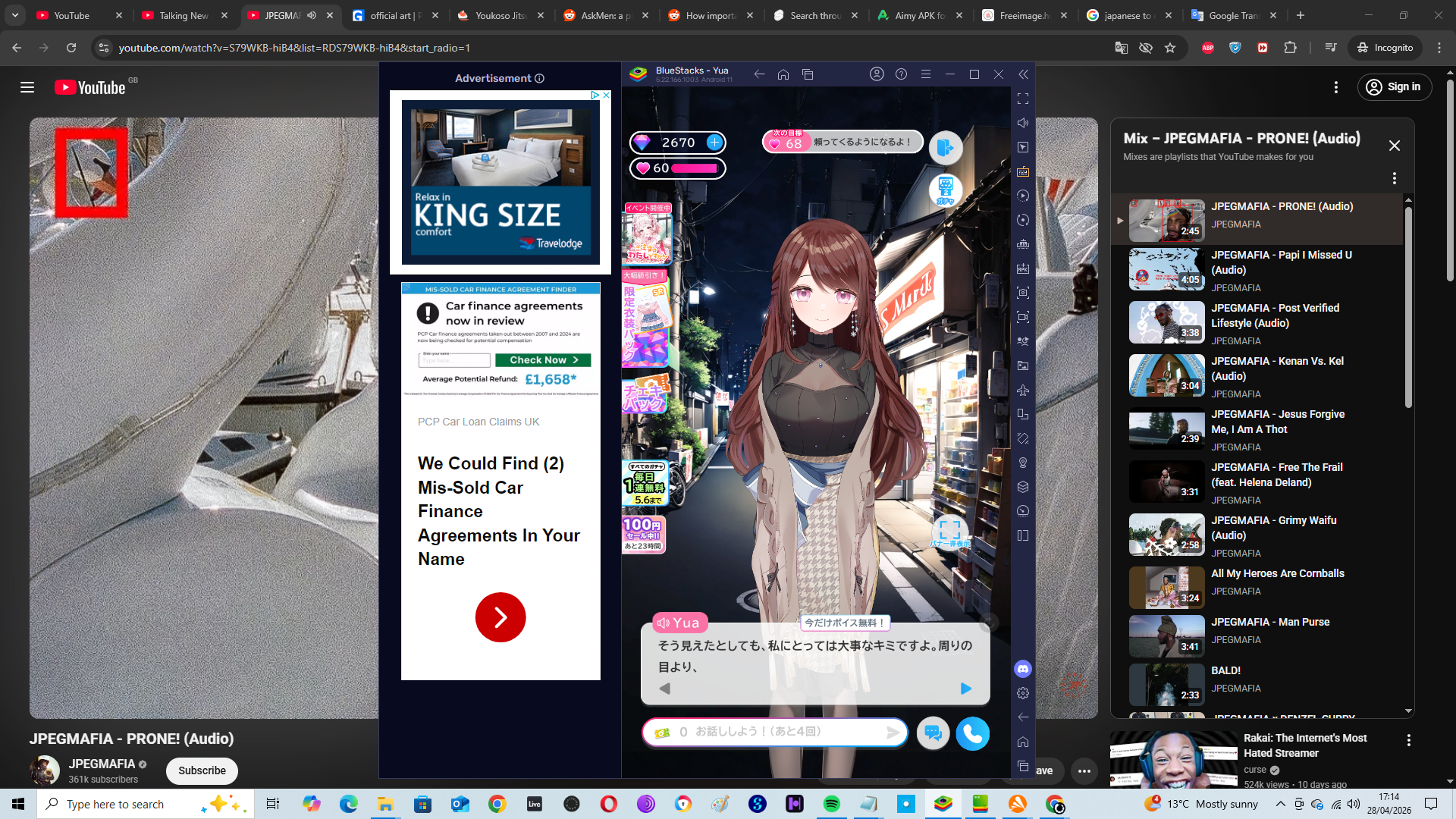Image resolution: width=1456 pixels, height=819 pixels.
Task: Select the Papi I Missed U video thumbnail
Action: (1166, 269)
